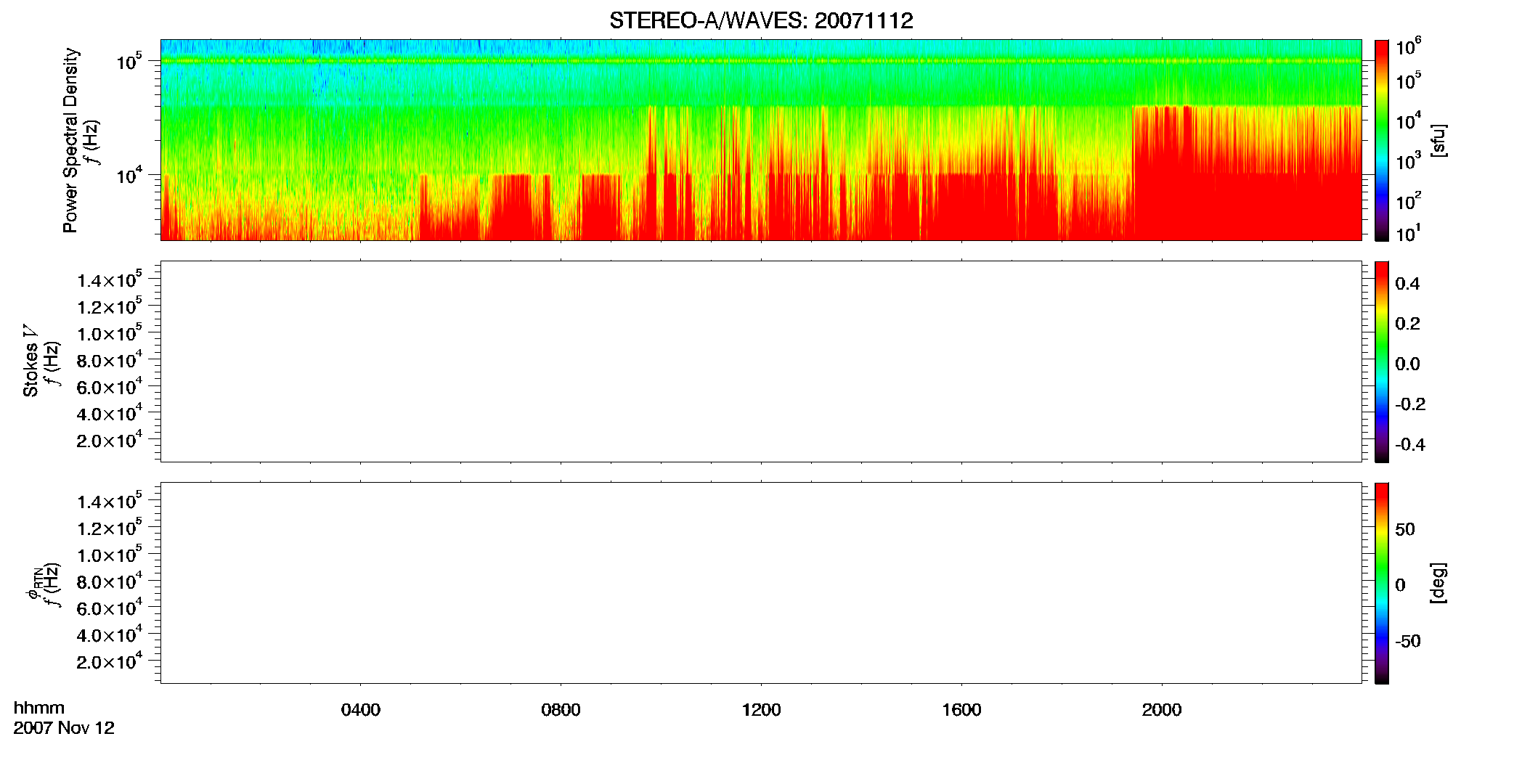Click the 2.0×10^4 tick on phi RTN axis
Image resolution: width=1522 pixels, height=784 pixels.
[110, 661]
